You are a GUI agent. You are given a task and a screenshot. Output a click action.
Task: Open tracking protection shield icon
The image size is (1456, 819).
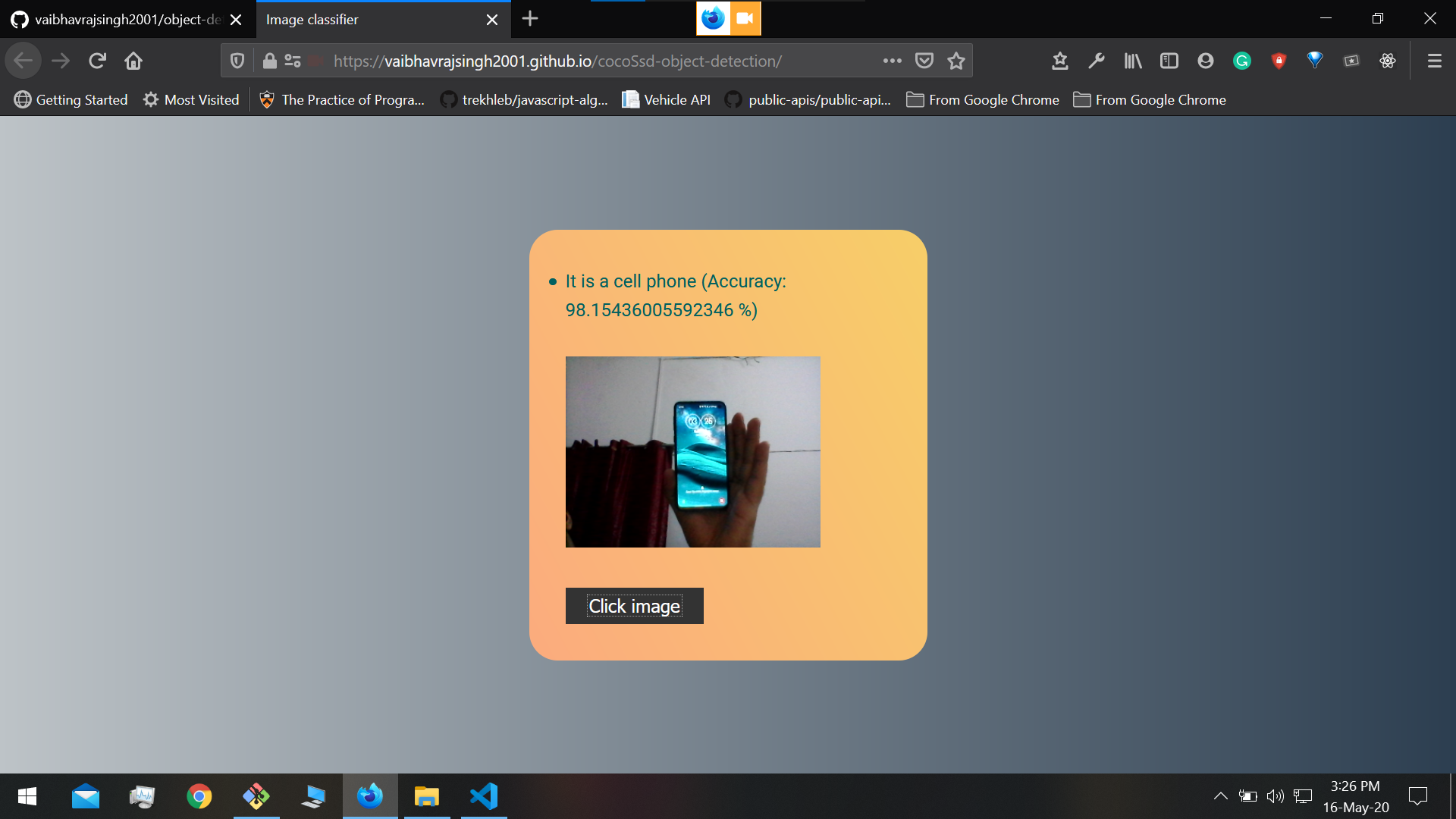[237, 61]
